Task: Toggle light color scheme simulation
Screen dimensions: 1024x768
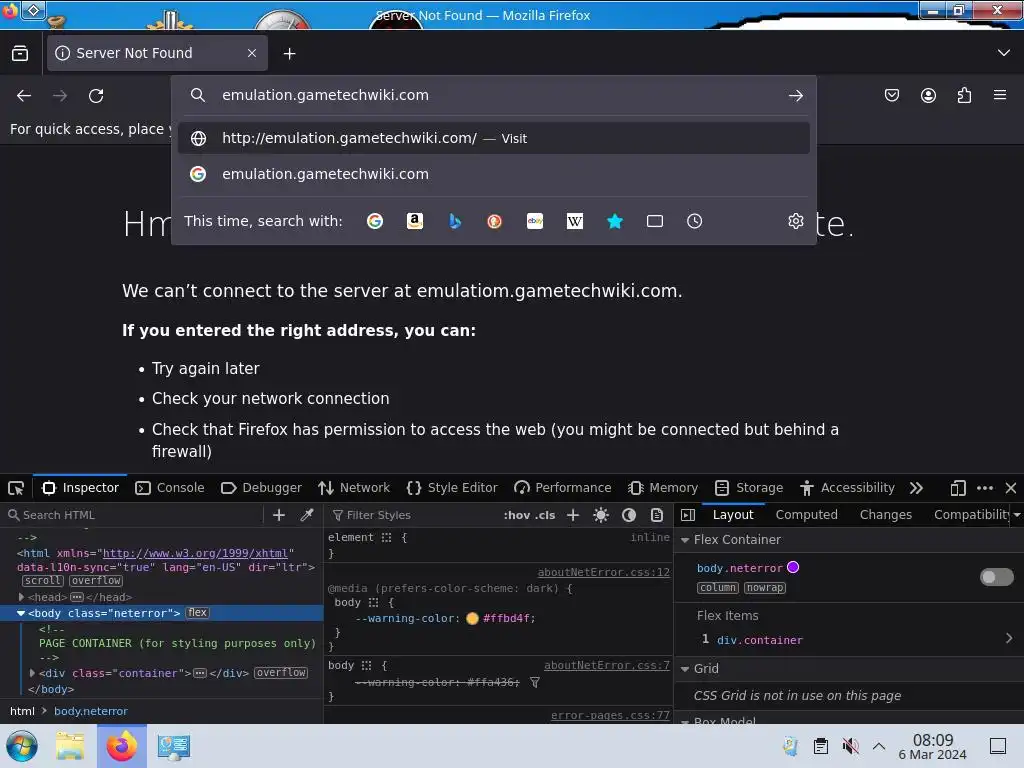Action: (601, 515)
